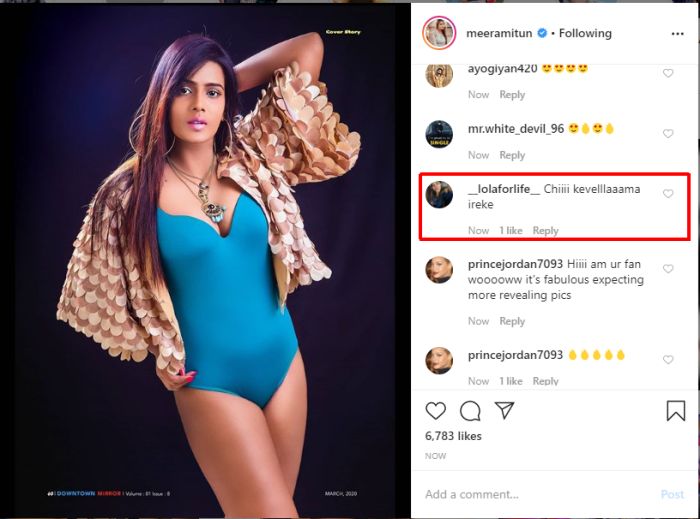The width and height of the screenshot is (700, 519).
Task: Like mr.white_devil_96's comment
Action: click(x=668, y=133)
